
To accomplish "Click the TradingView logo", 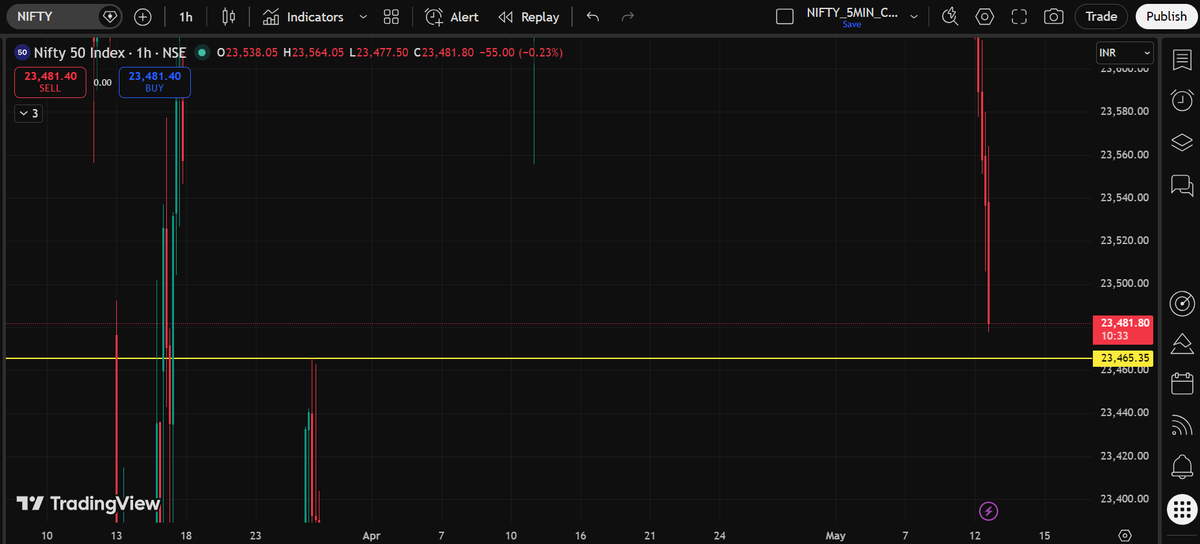I will point(87,504).
